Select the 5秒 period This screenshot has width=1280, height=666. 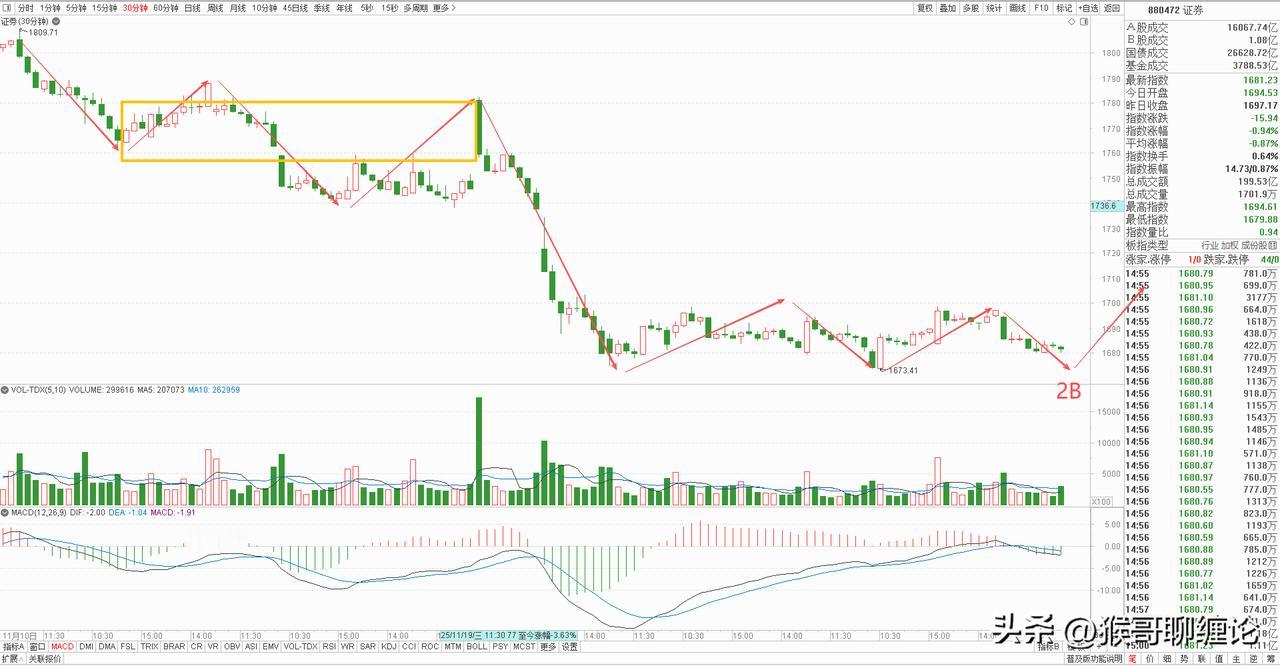(367, 8)
